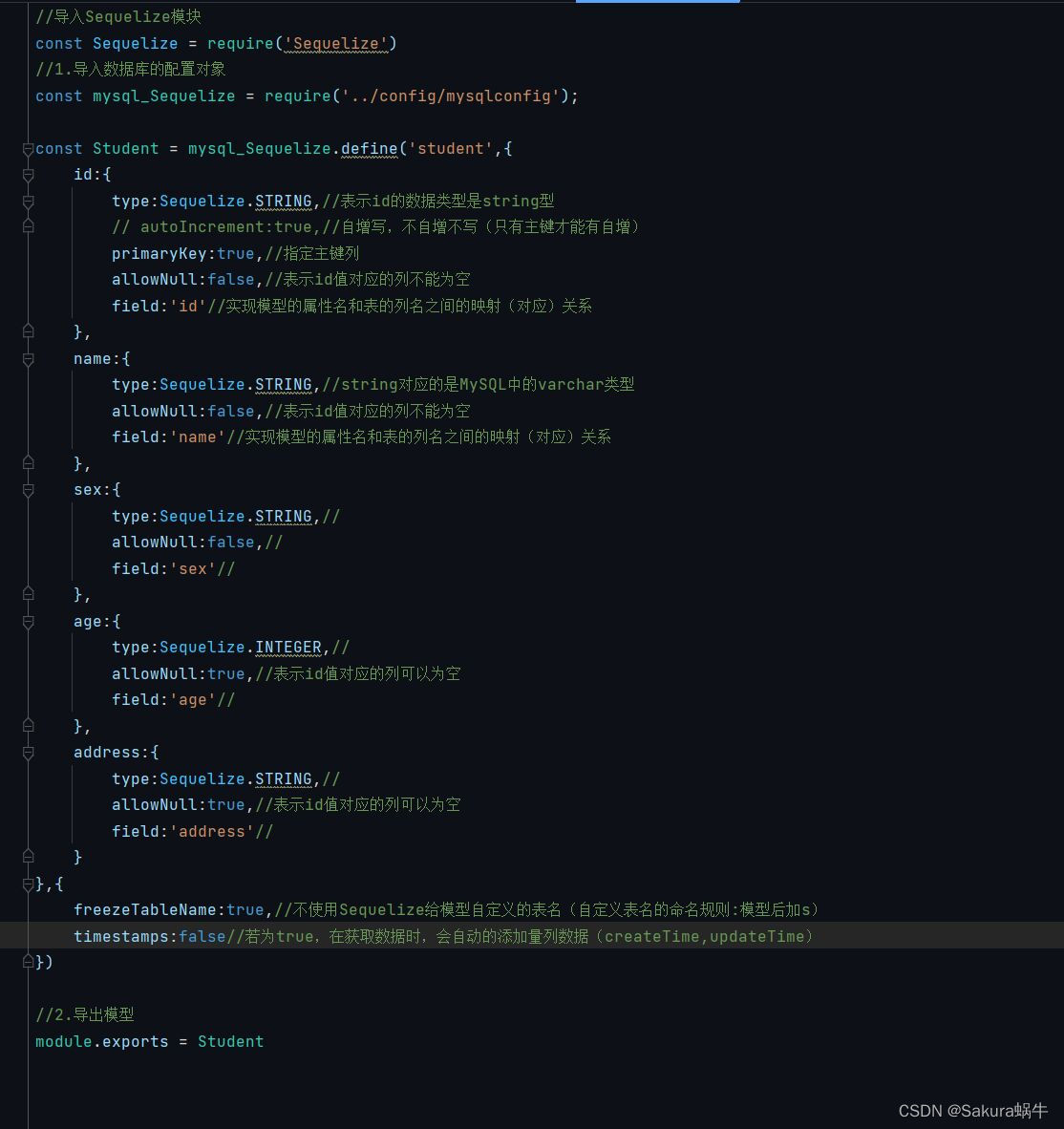The width and height of the screenshot is (1064, 1129).
Task: Click the underlined STRING token on the id type line
Action: (284, 201)
